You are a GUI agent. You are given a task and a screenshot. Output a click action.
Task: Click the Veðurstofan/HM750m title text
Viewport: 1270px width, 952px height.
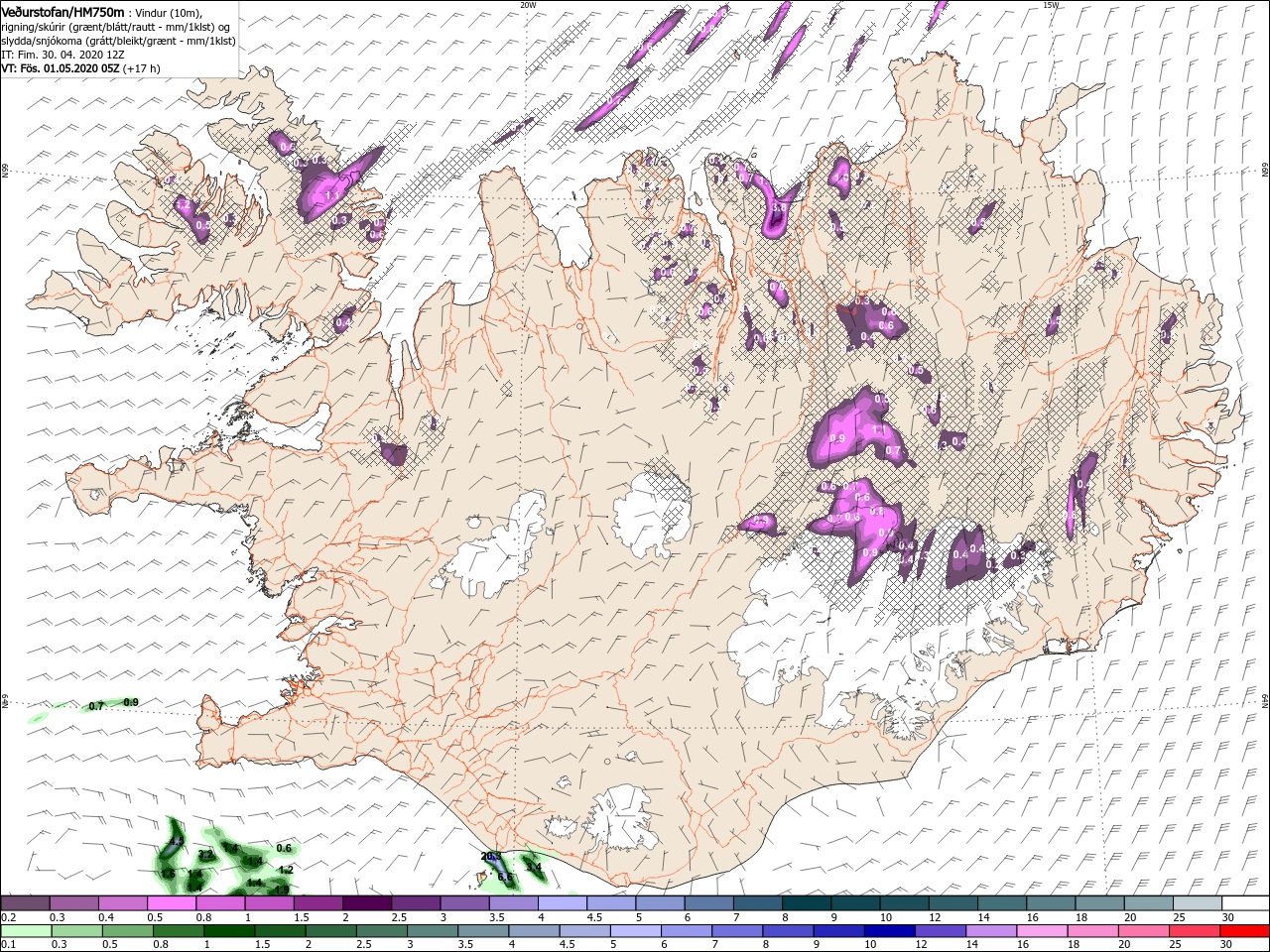click(x=63, y=11)
